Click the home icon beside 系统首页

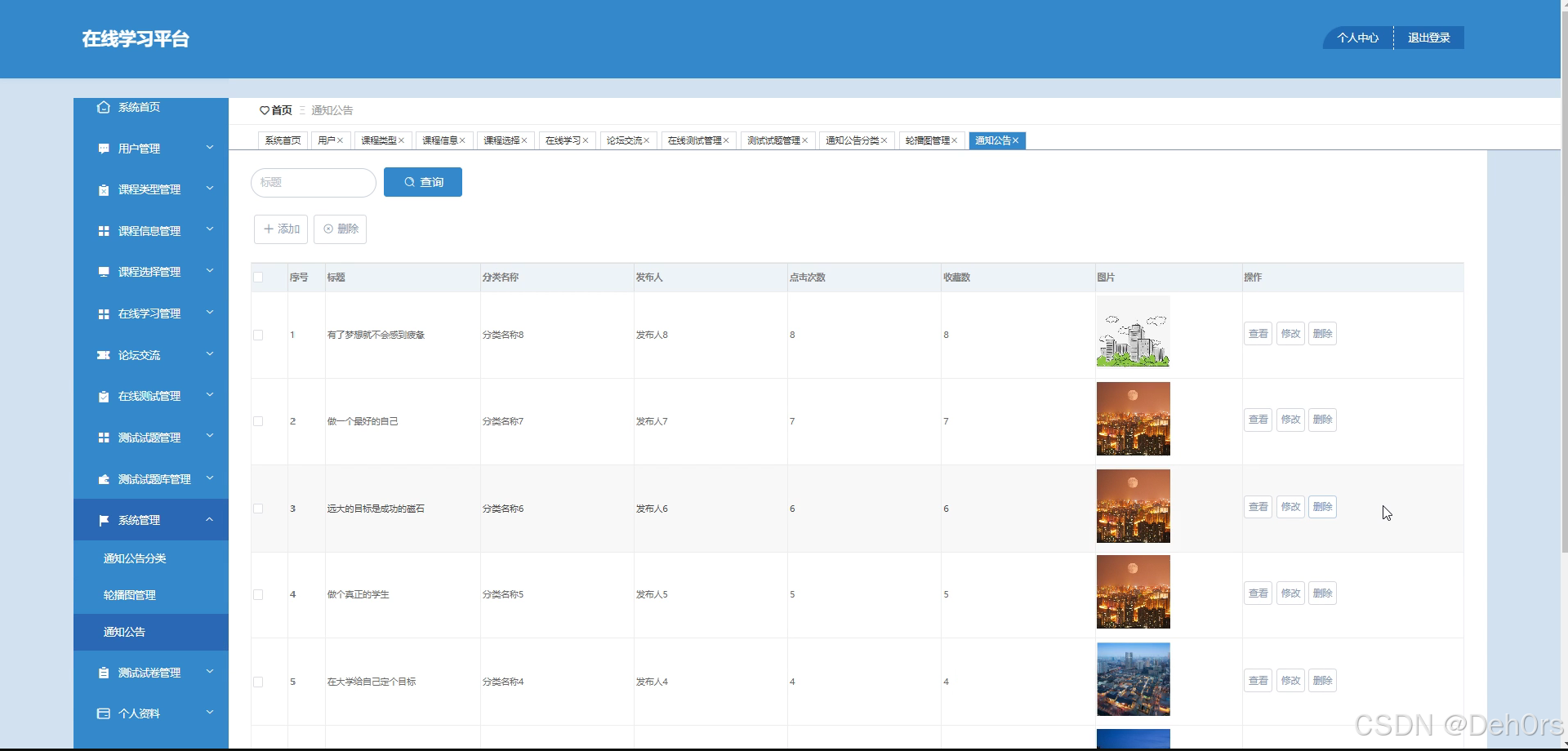pos(103,107)
